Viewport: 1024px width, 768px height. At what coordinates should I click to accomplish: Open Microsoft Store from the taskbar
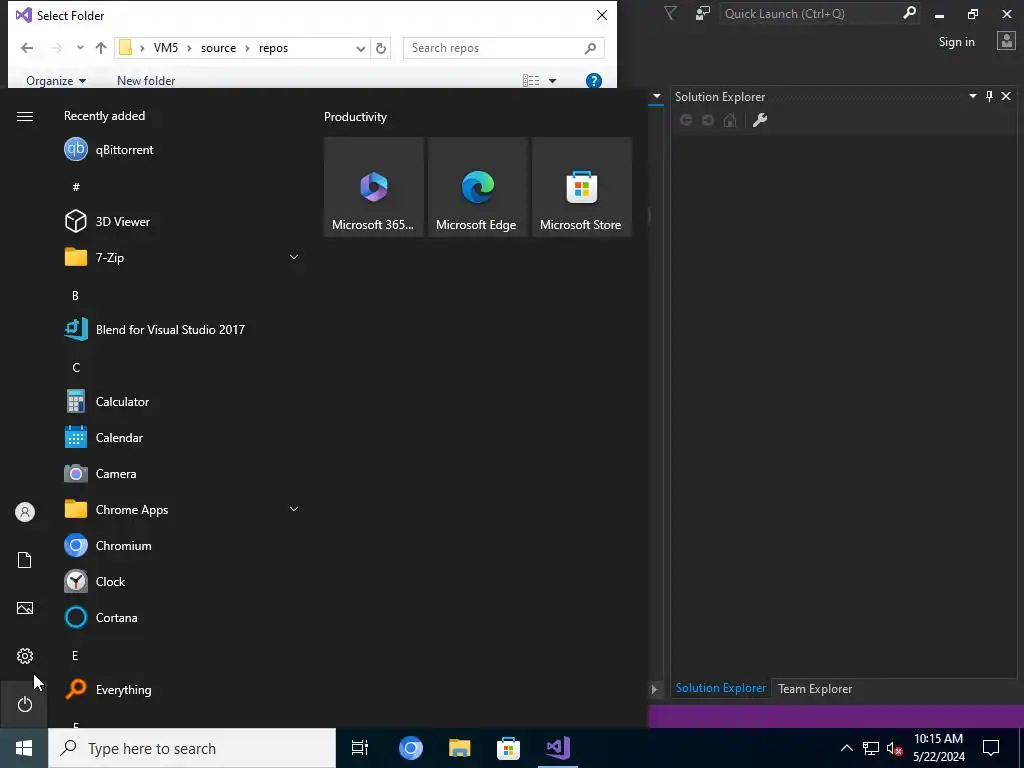(x=508, y=748)
